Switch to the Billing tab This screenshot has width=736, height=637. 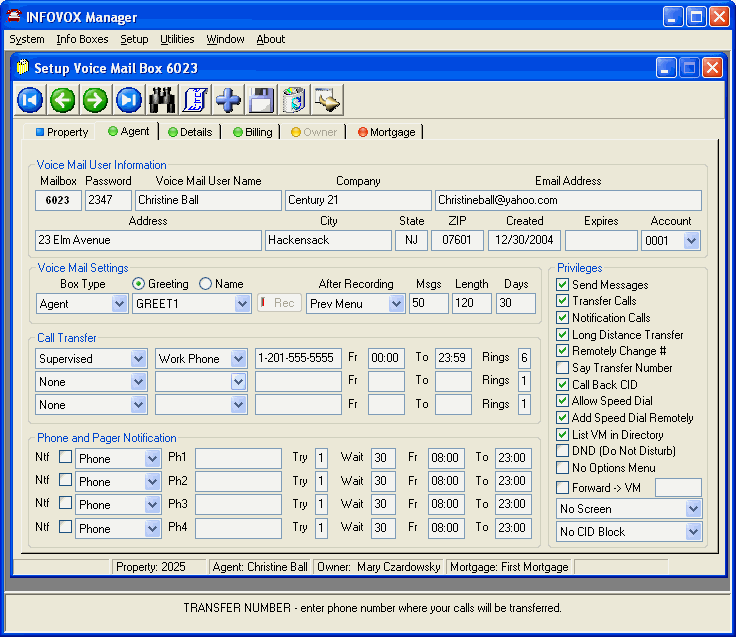coord(253,132)
